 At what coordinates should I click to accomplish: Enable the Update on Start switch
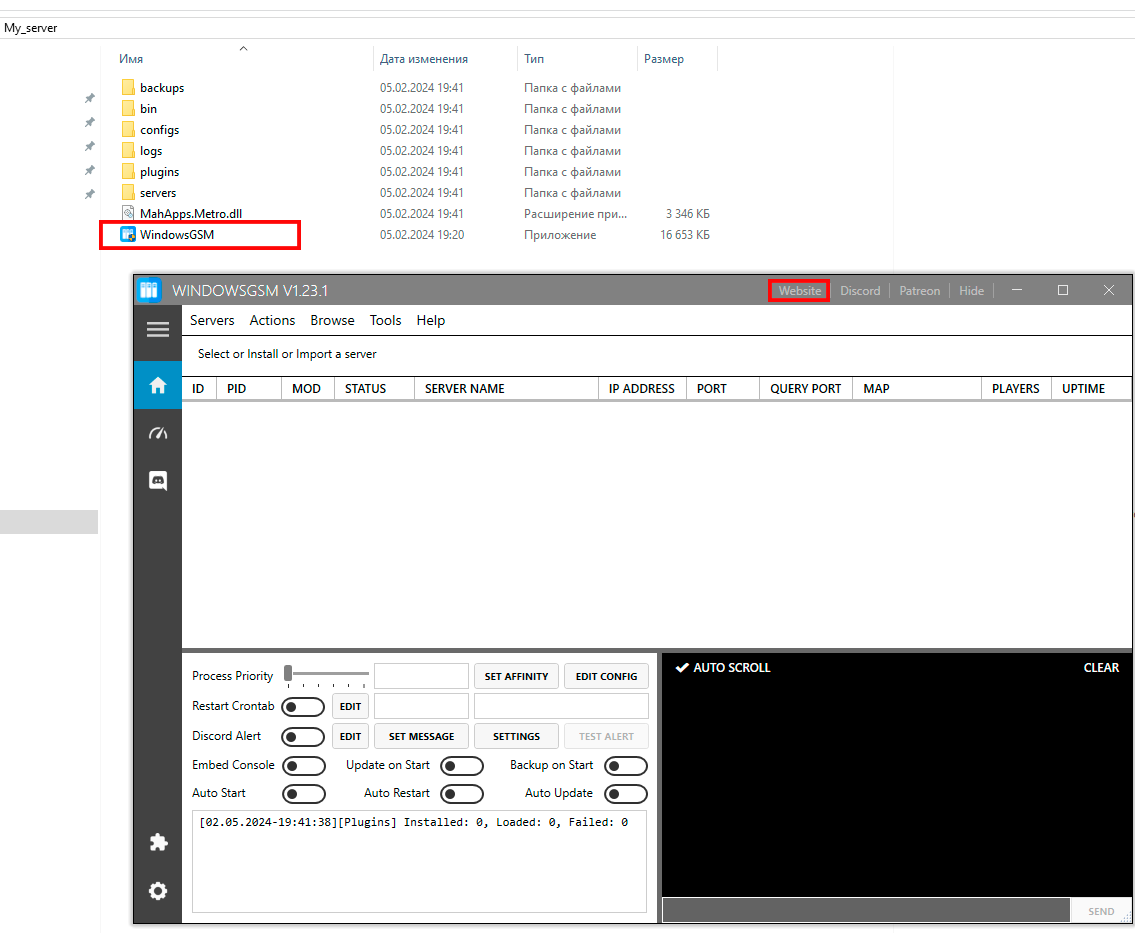462,766
